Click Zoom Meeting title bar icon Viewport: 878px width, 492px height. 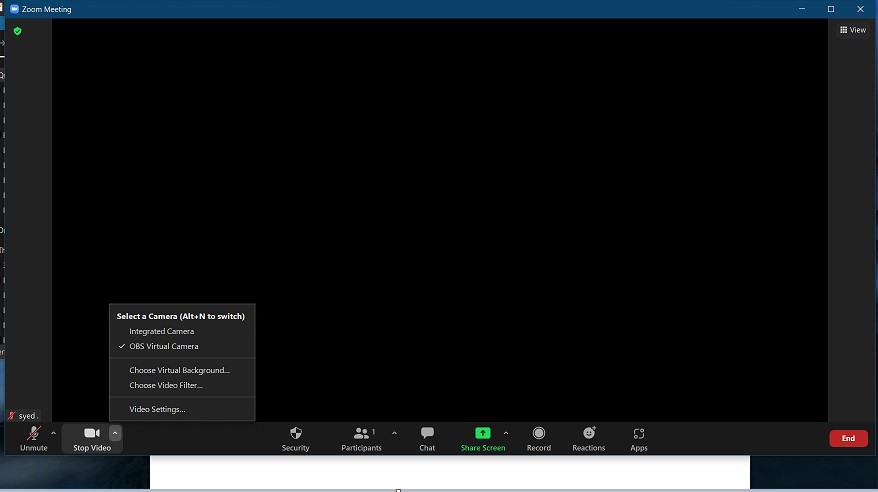tap(15, 9)
